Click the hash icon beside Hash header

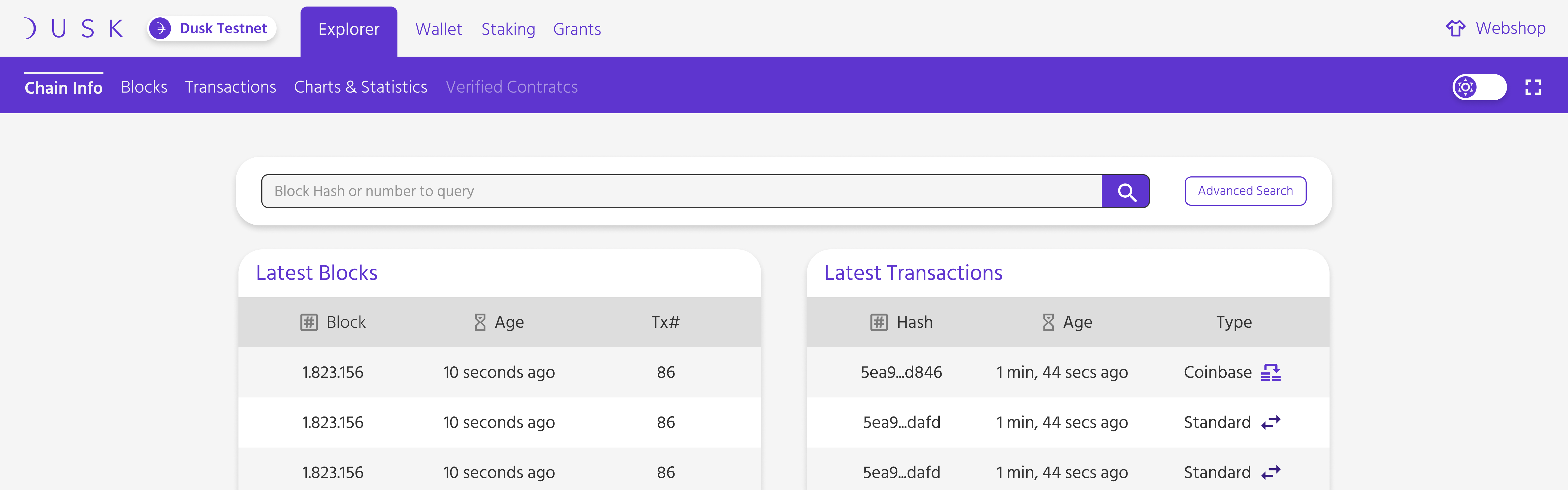tap(878, 322)
